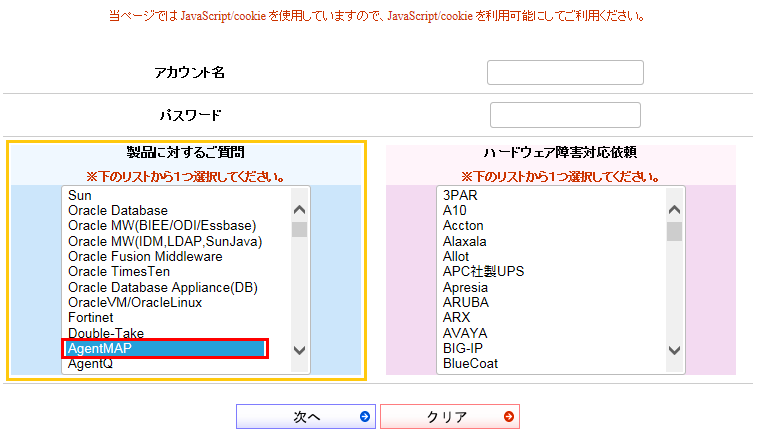Click the product list scrollbar thumb
Viewport: 757px width, 434px height.
[299, 230]
